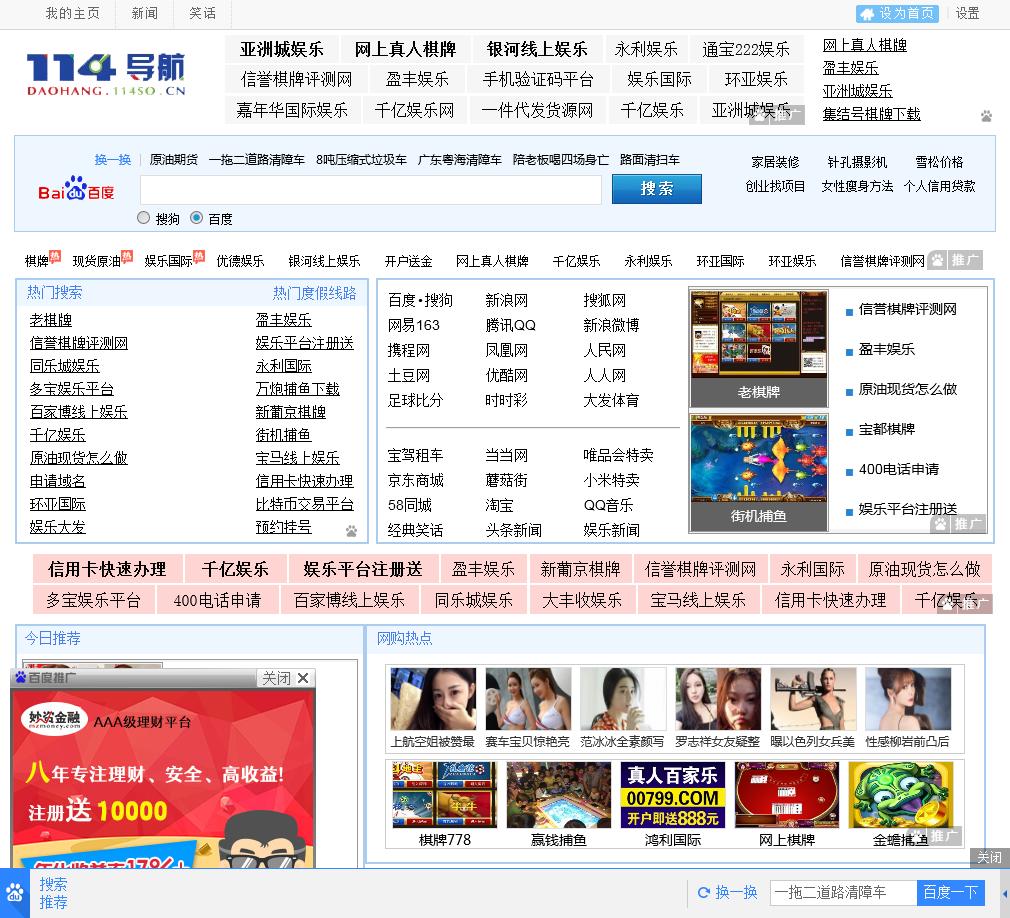Open the 我的主页 tab
1010x918 pixels.
[x=73, y=14]
